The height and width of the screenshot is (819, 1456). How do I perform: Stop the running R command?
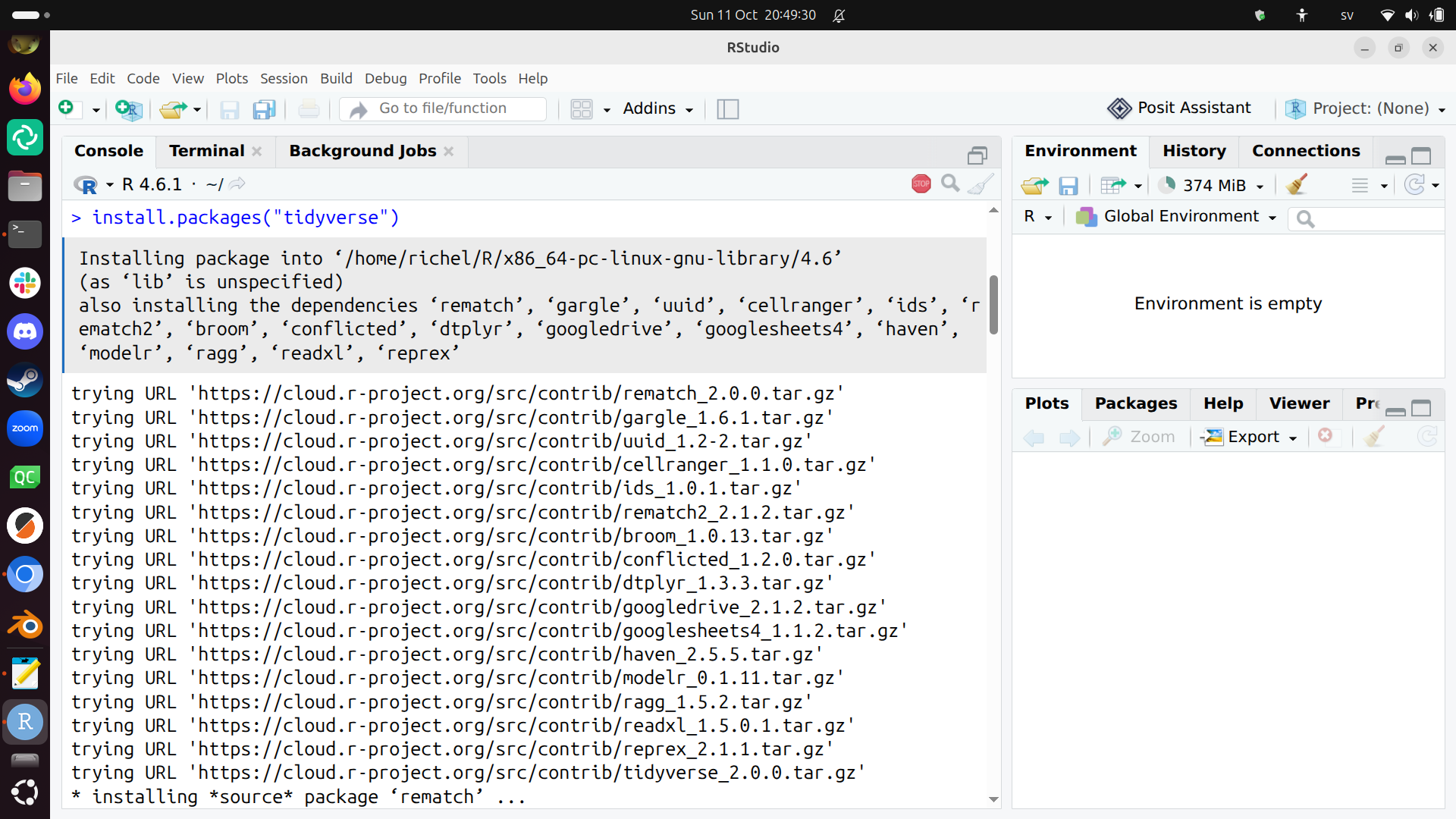921,184
